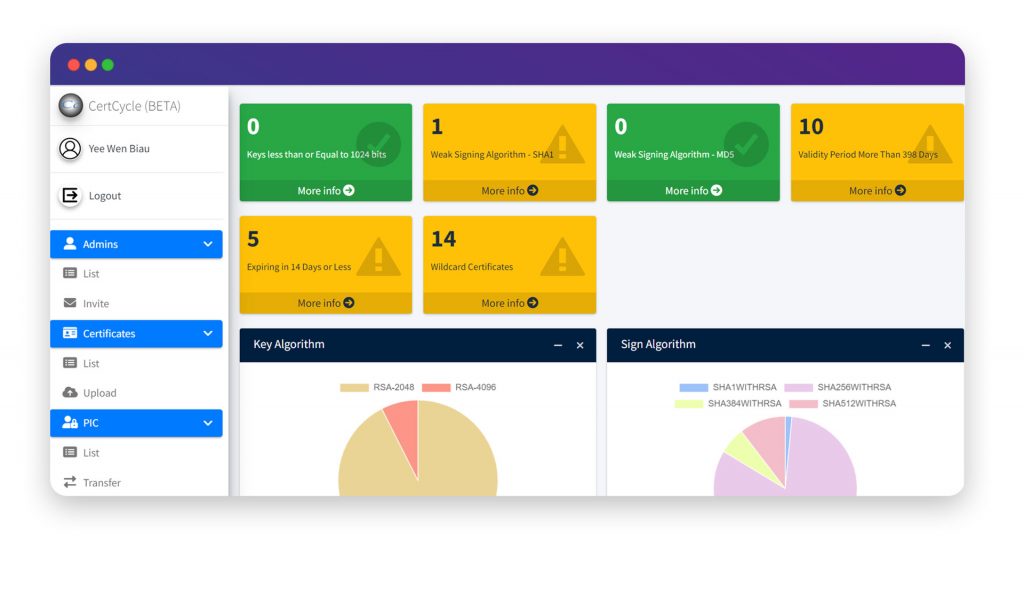Select the Logout icon in the sidebar
Viewport: 1024px width, 589px height.
pyautogui.click(x=70, y=196)
